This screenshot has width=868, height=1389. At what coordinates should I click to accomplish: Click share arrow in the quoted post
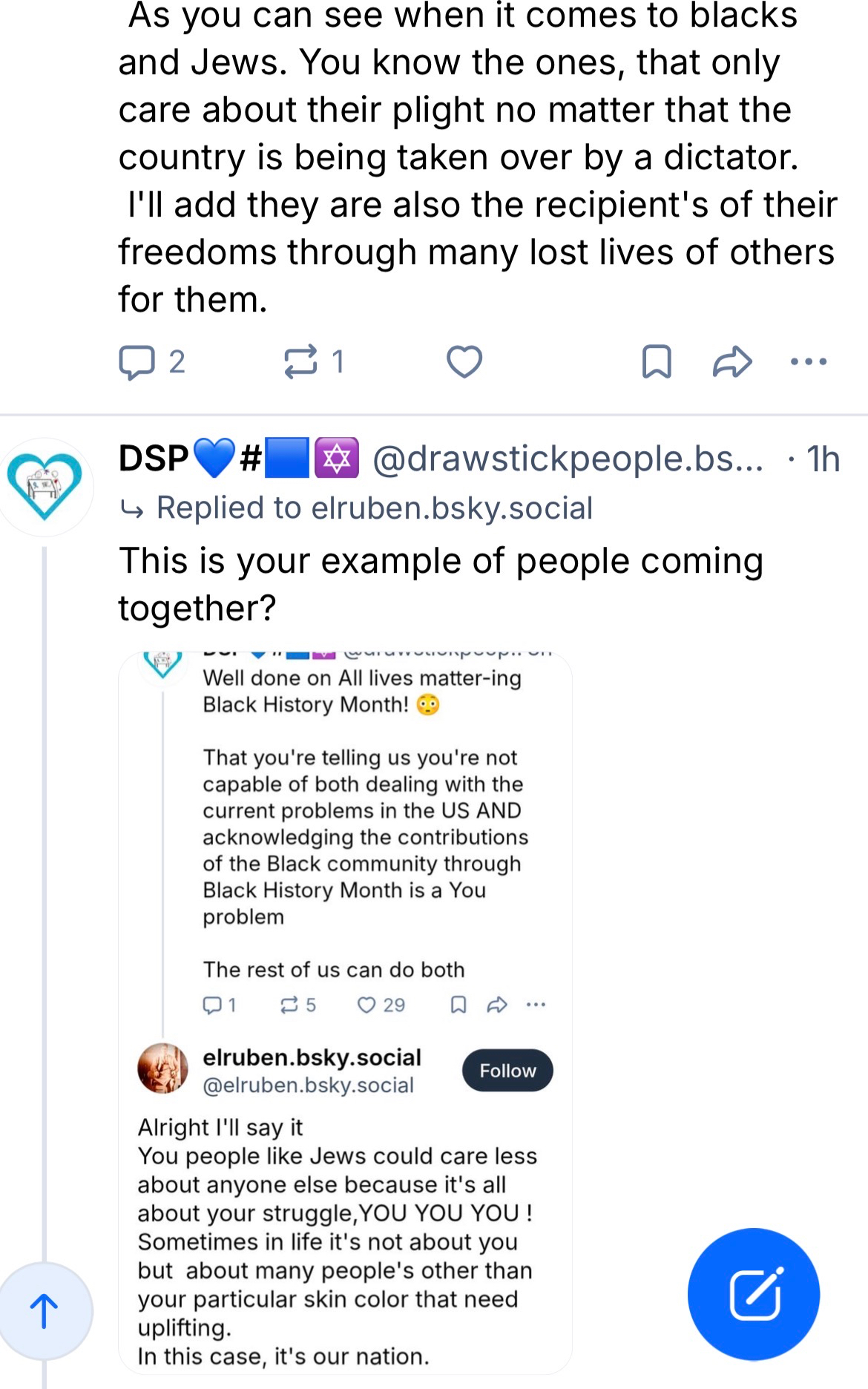pyautogui.click(x=497, y=1005)
